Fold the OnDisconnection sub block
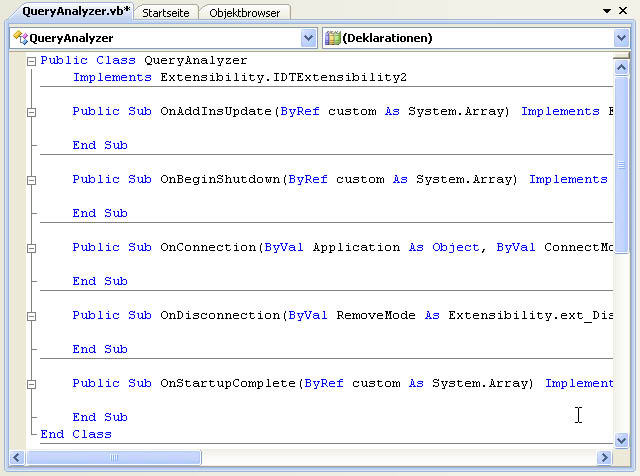The image size is (640, 476). (31, 316)
